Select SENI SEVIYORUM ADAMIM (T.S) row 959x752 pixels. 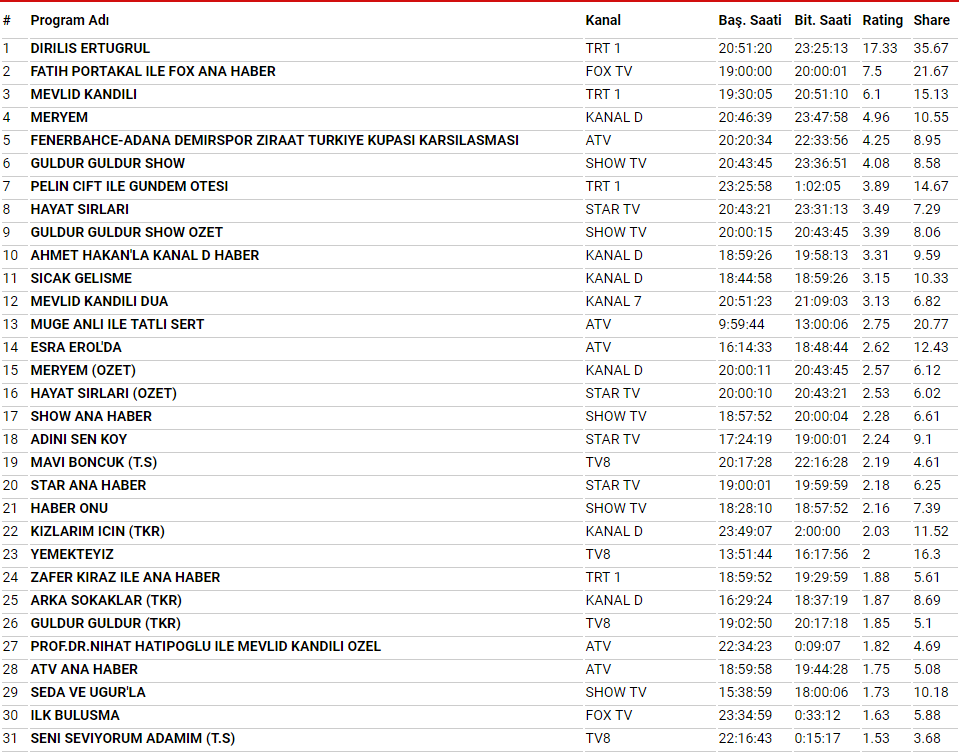[x=133, y=738]
